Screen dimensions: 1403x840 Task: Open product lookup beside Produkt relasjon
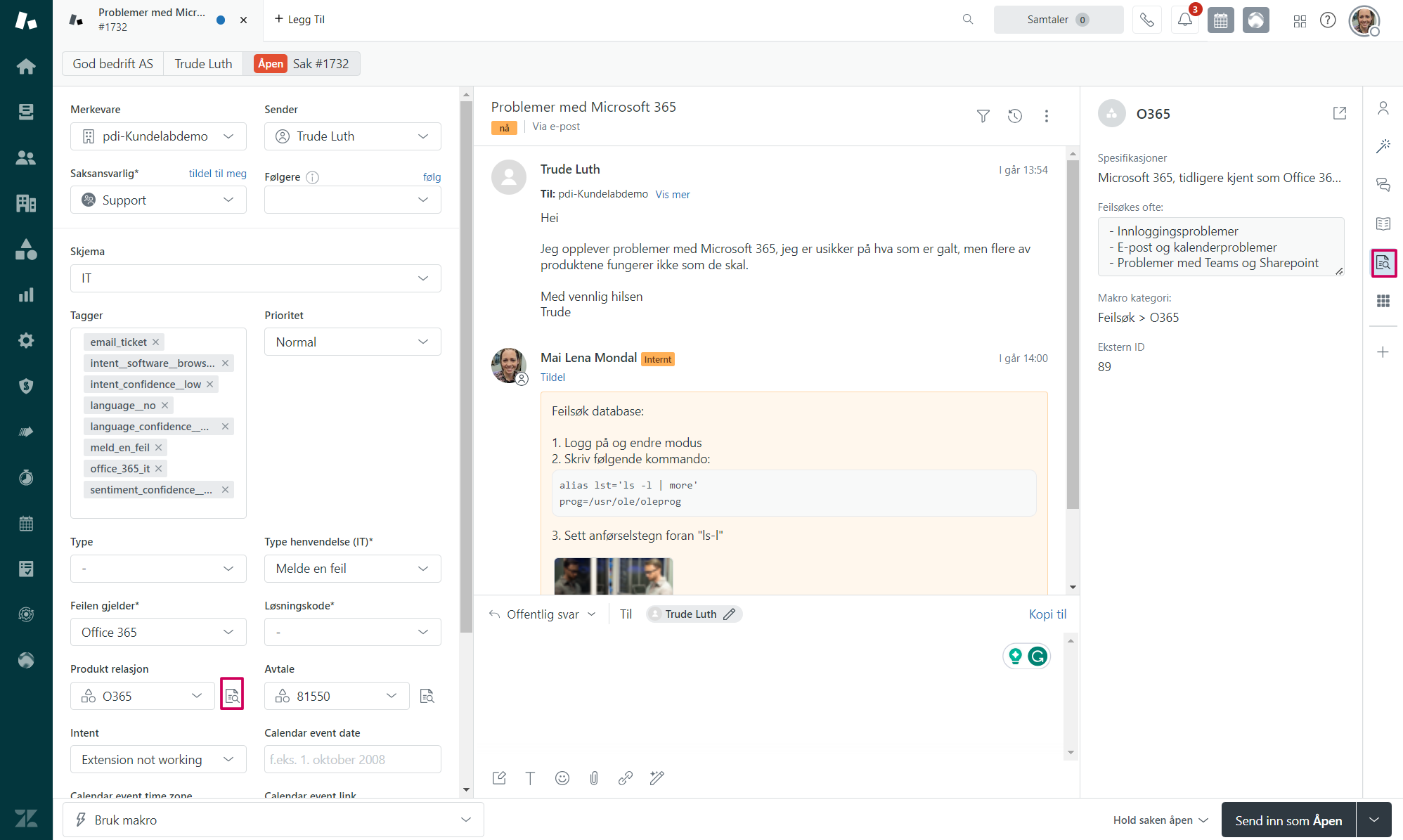point(232,694)
